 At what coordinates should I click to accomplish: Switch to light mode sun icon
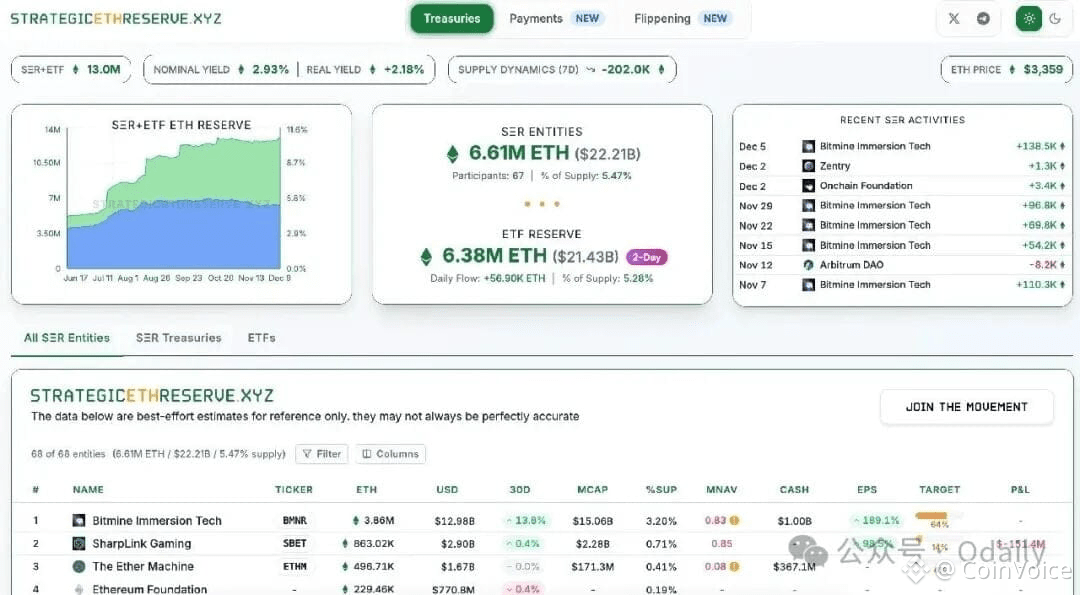click(x=1029, y=19)
